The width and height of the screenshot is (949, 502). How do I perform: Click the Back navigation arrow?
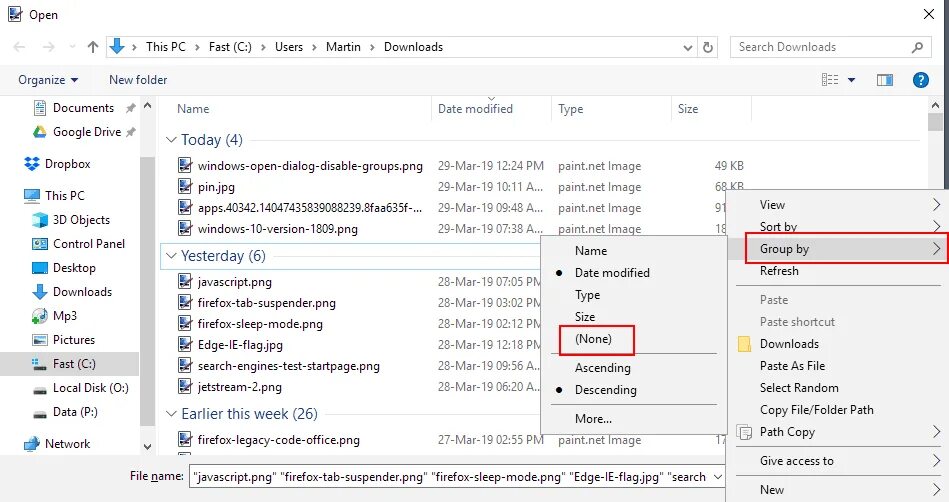click(19, 47)
